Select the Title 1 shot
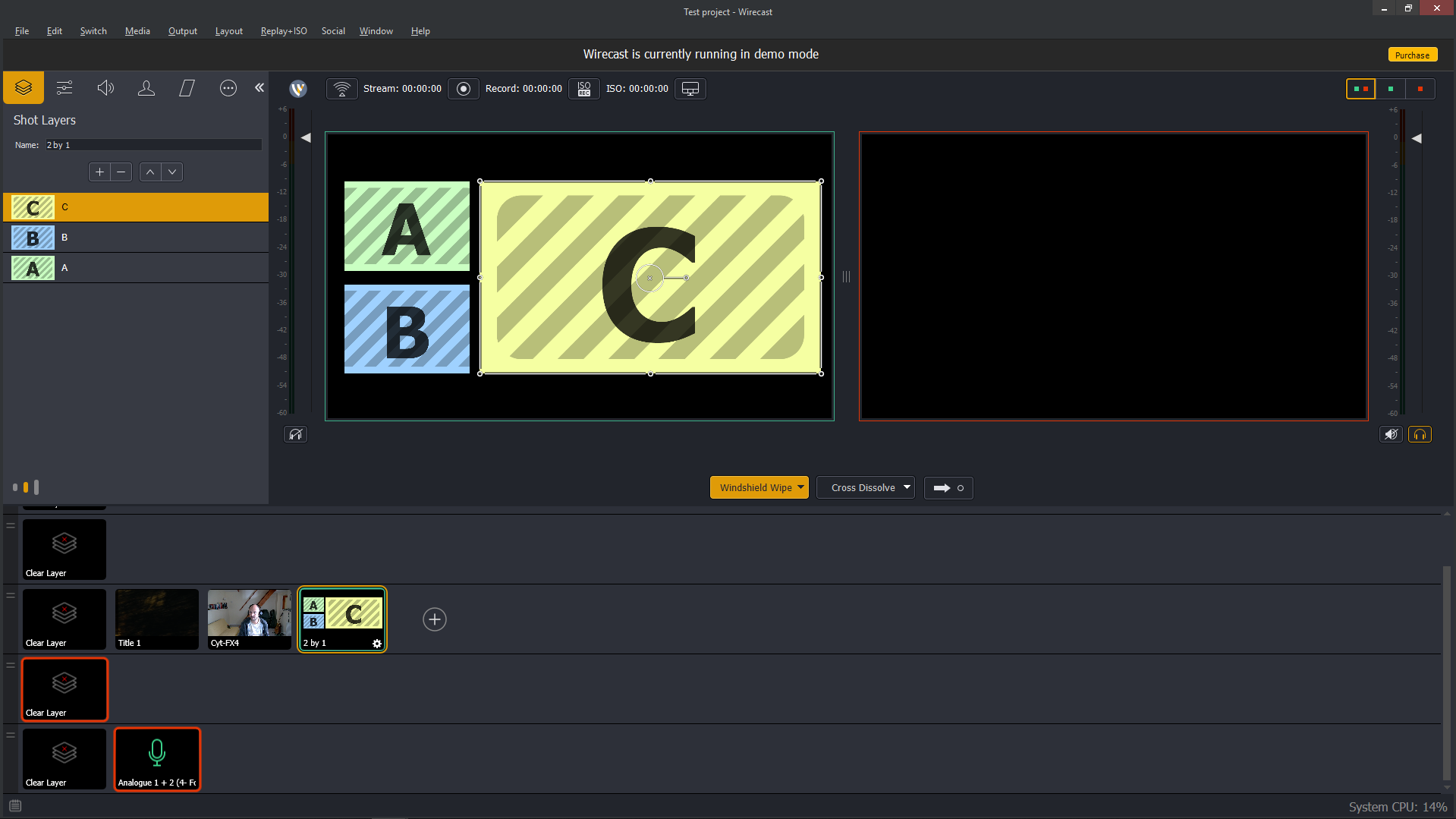Viewport: 1456px width, 819px height. tap(157, 619)
